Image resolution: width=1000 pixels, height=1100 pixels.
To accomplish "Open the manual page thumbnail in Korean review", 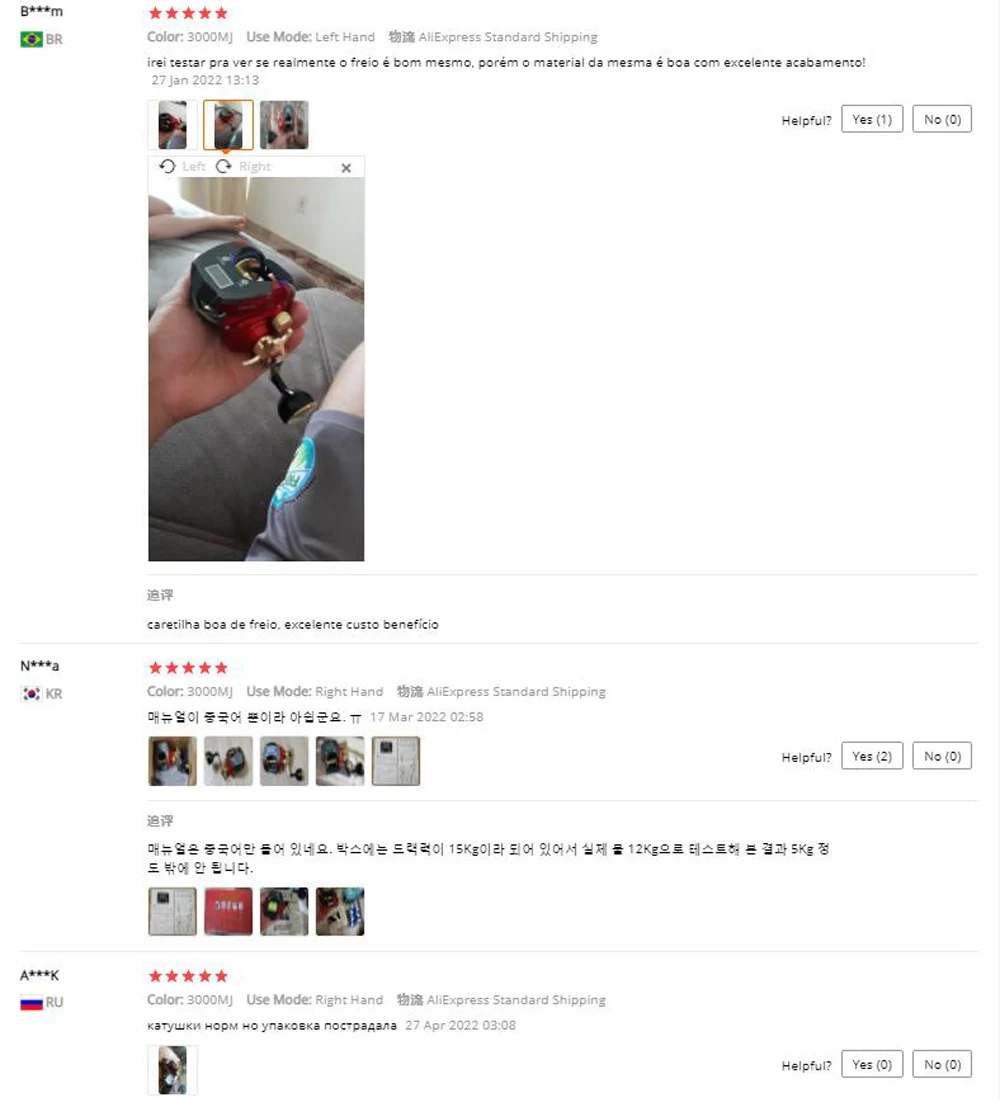I will tap(396, 761).
